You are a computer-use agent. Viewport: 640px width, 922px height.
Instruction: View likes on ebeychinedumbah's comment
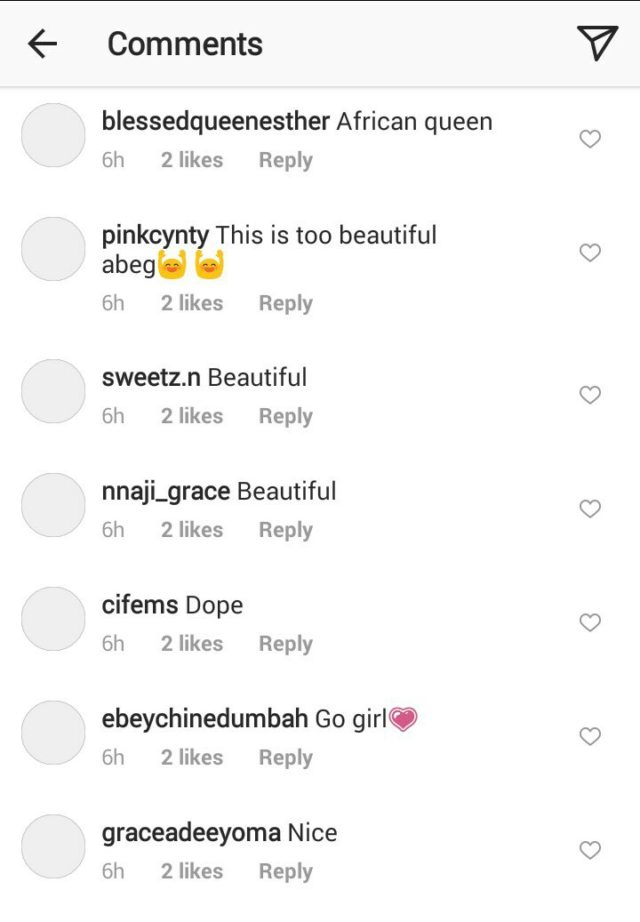(191, 758)
